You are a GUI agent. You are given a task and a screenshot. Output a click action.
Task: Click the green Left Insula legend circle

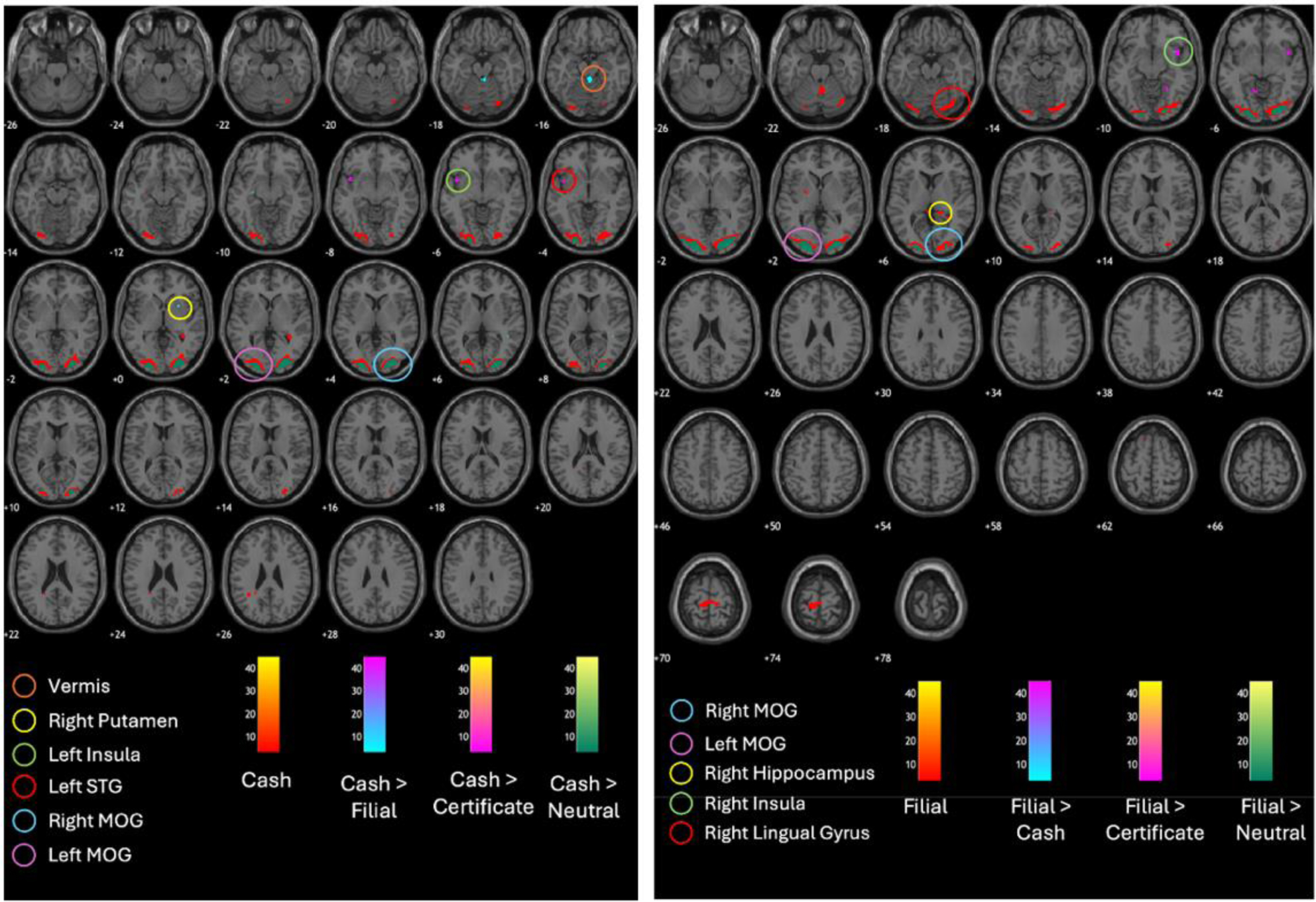coord(25,754)
